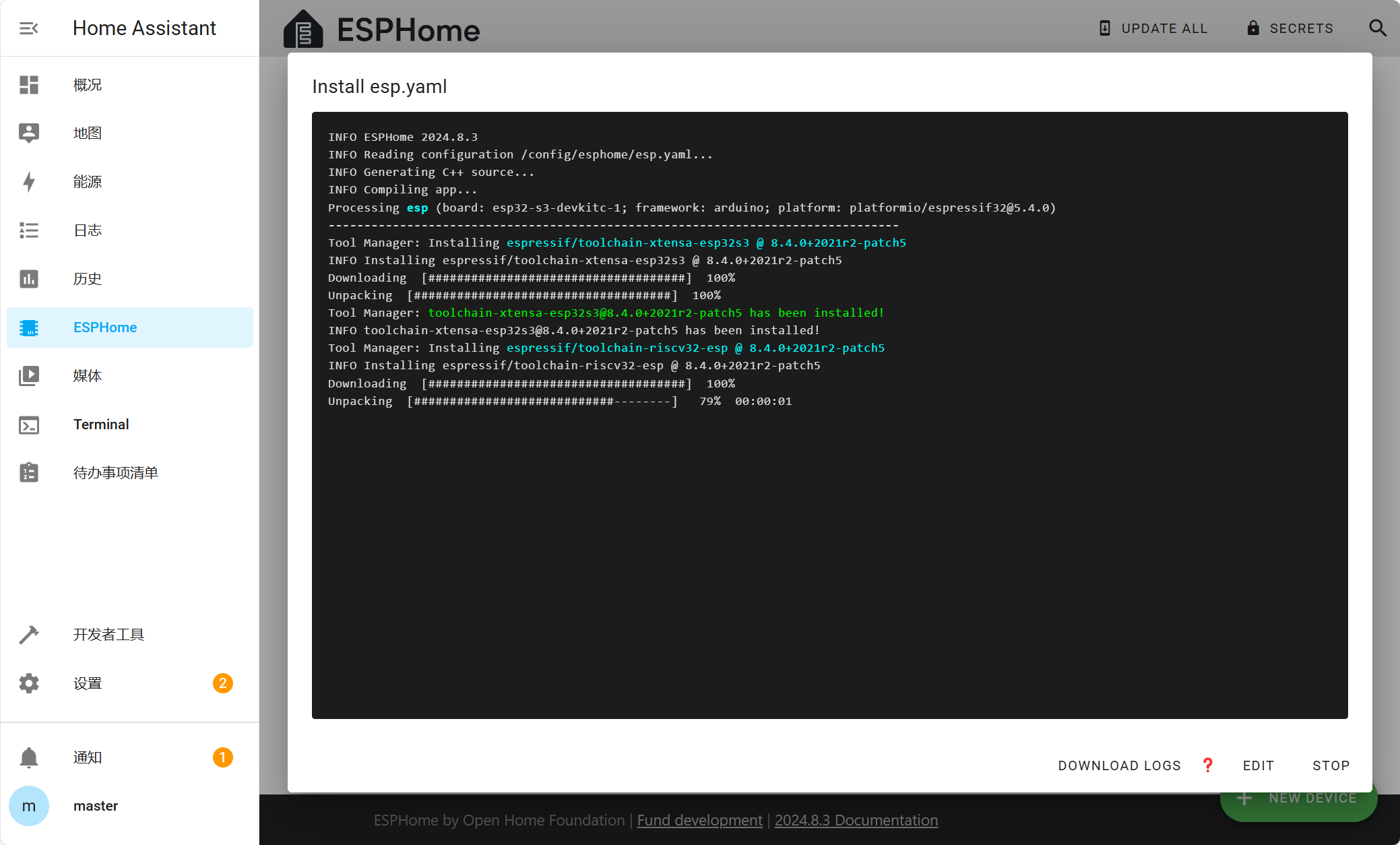Open the 历史 history chart icon

[29, 279]
